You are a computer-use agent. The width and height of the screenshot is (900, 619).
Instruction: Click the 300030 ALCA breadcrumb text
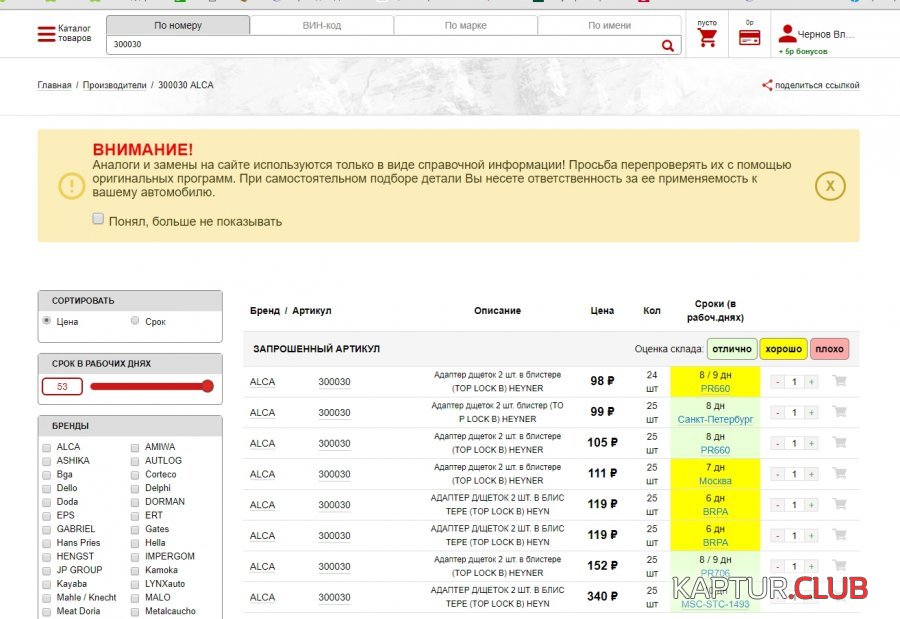185,85
